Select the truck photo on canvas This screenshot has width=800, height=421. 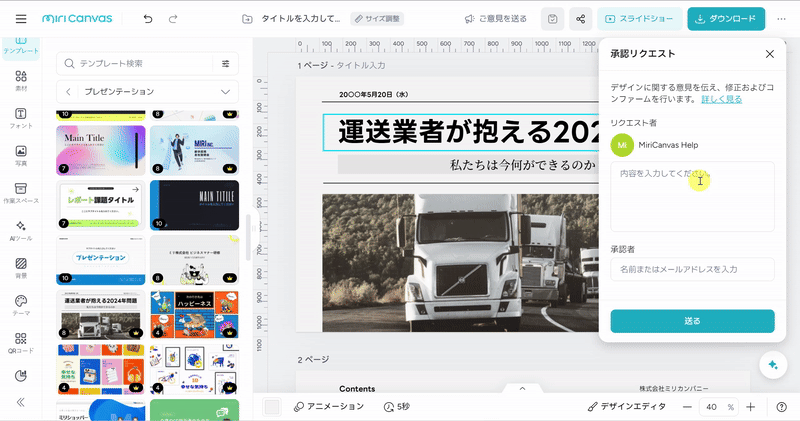point(461,263)
